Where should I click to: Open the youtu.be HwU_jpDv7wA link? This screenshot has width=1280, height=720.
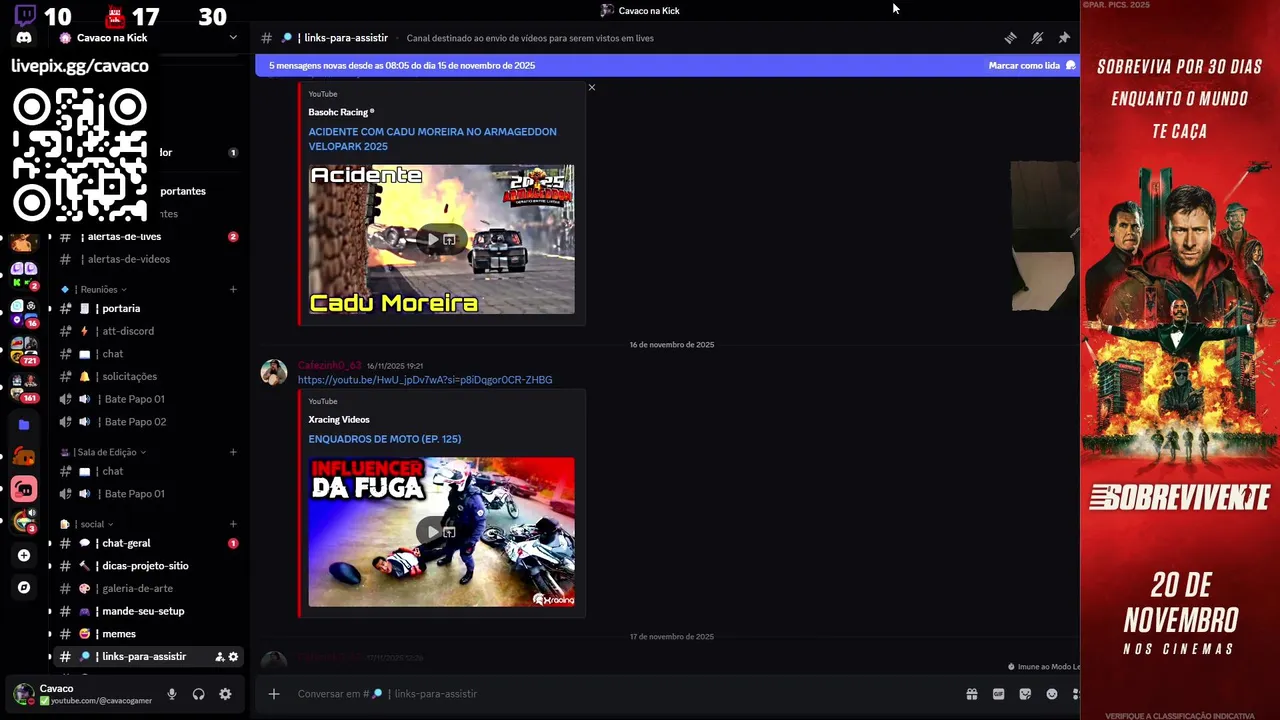425,380
